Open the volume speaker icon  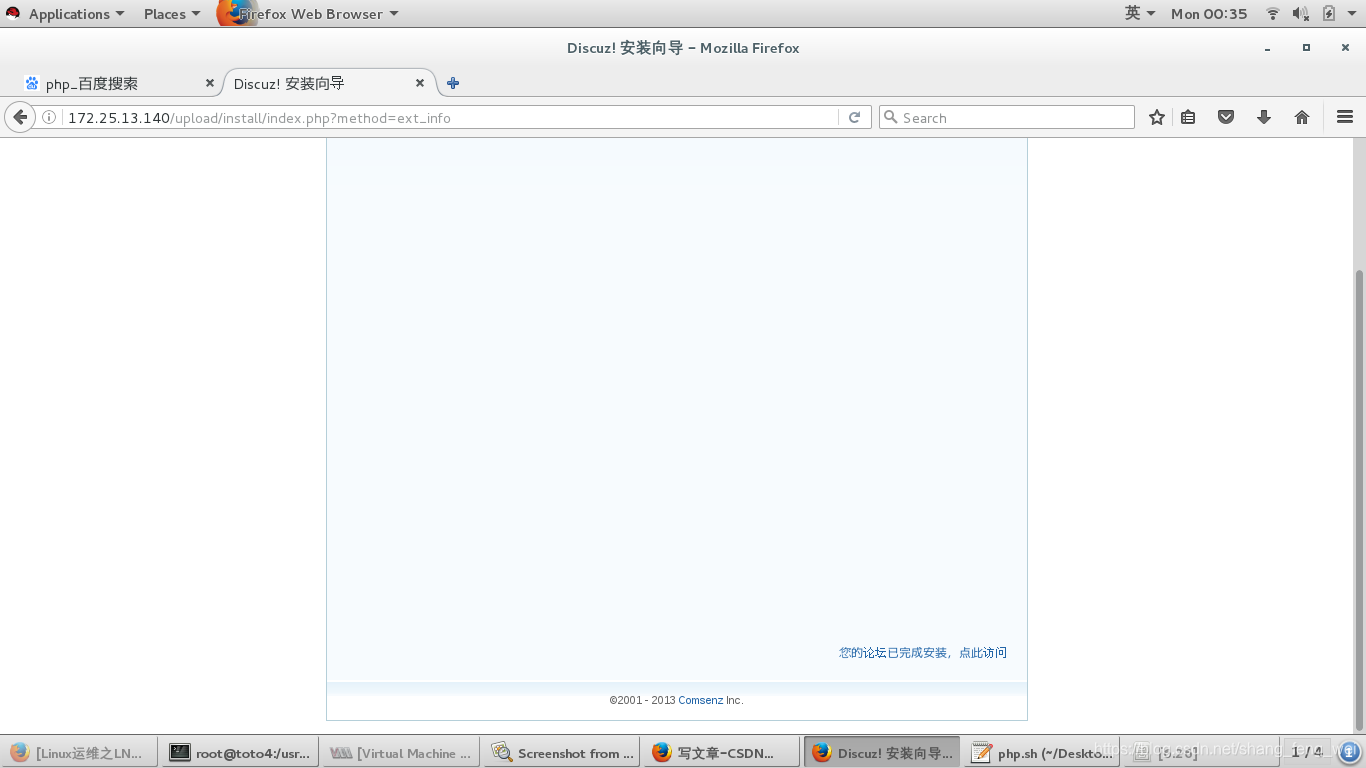[x=1300, y=14]
